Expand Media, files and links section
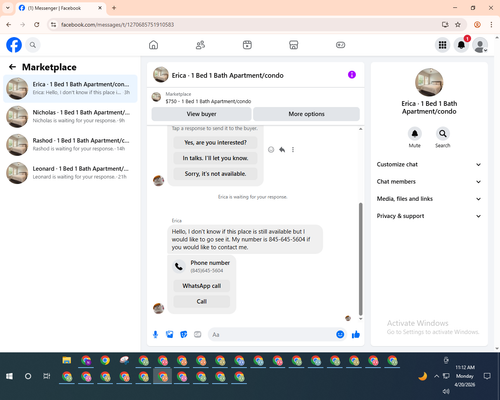Screen dimensions: 500x400 tap(429, 199)
